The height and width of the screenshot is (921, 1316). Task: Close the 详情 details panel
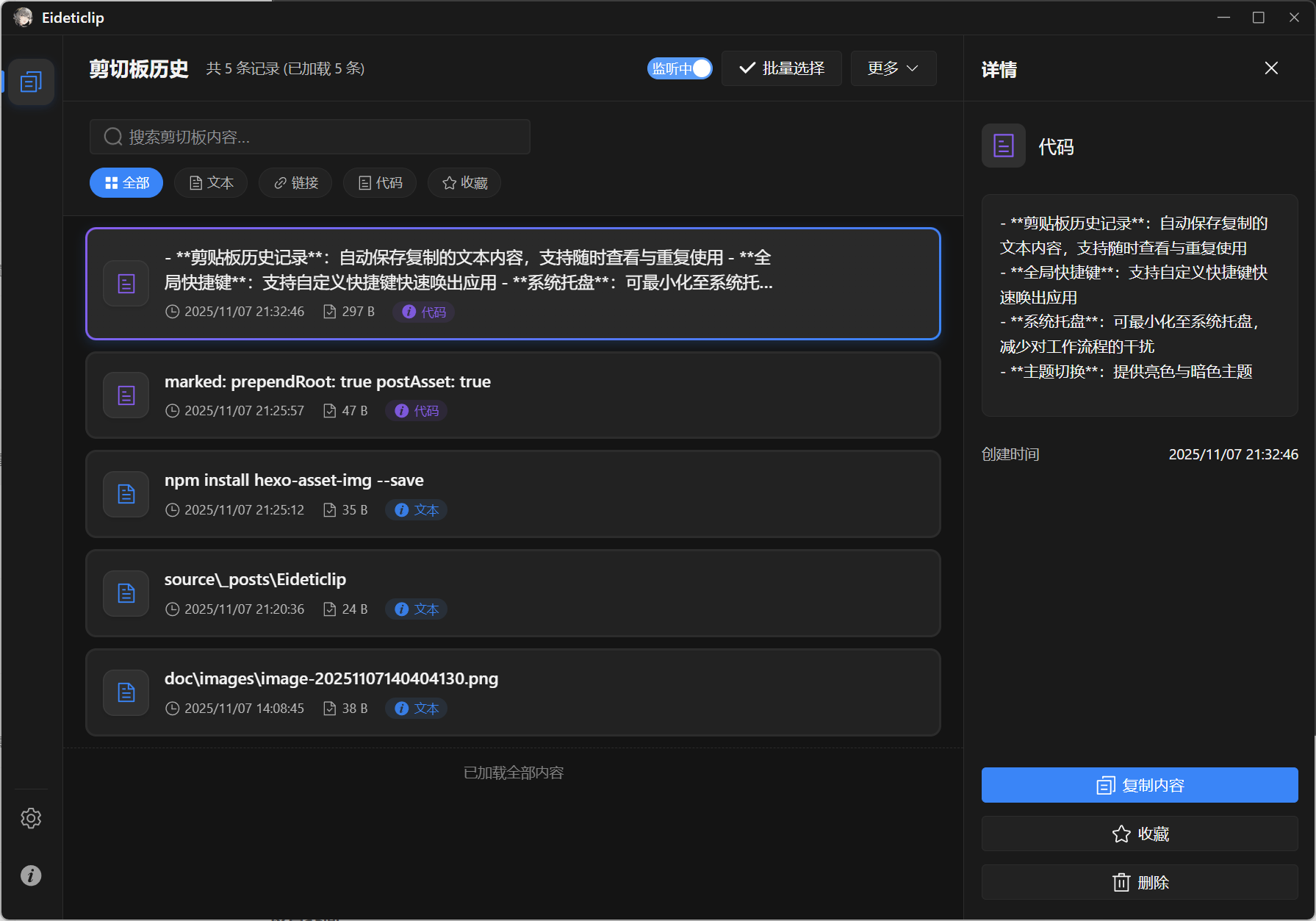click(x=1271, y=68)
